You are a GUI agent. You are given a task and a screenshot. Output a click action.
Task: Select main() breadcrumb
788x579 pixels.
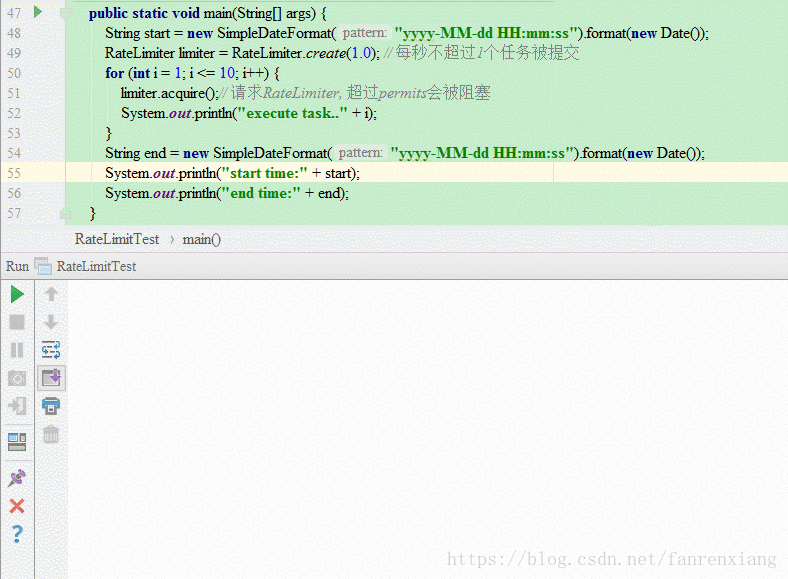click(x=202, y=239)
